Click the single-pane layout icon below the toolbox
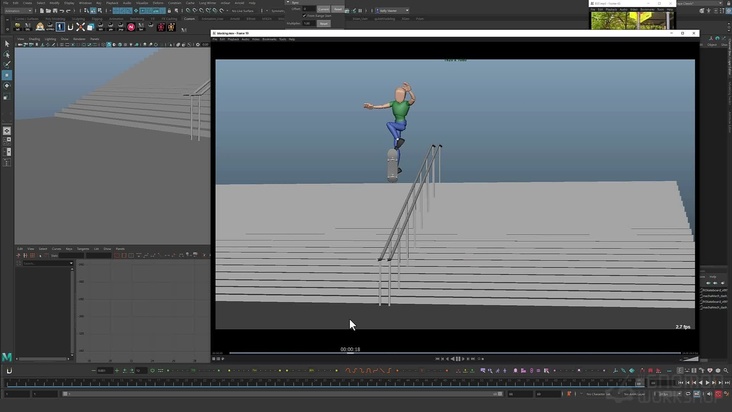732x412 pixels. [x=7, y=131]
